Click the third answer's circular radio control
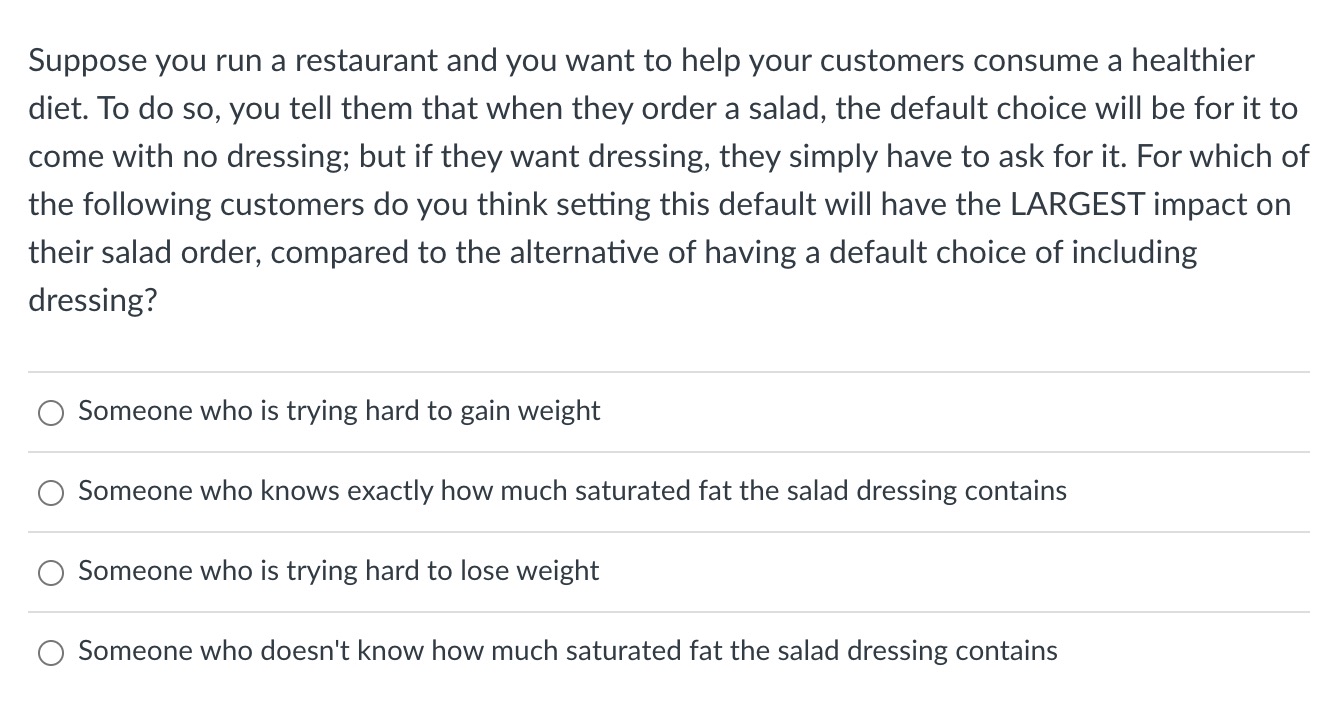The width and height of the screenshot is (1344, 720). coord(51,572)
